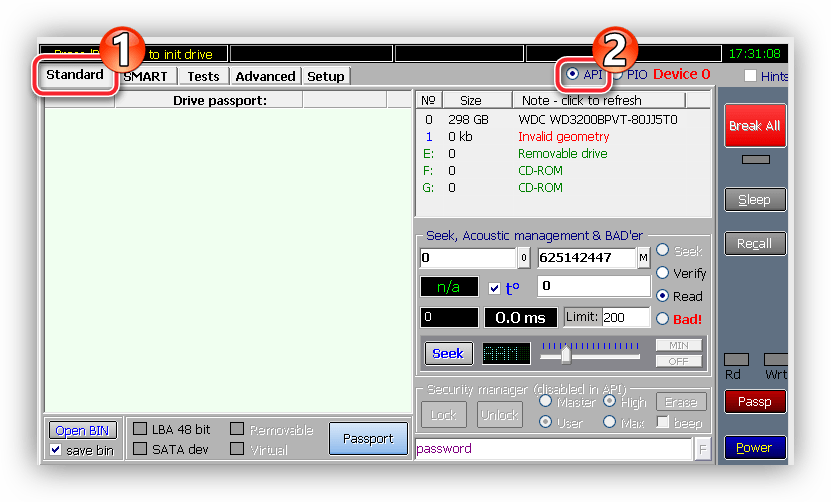Click the 0 kb size cell

click(460, 137)
